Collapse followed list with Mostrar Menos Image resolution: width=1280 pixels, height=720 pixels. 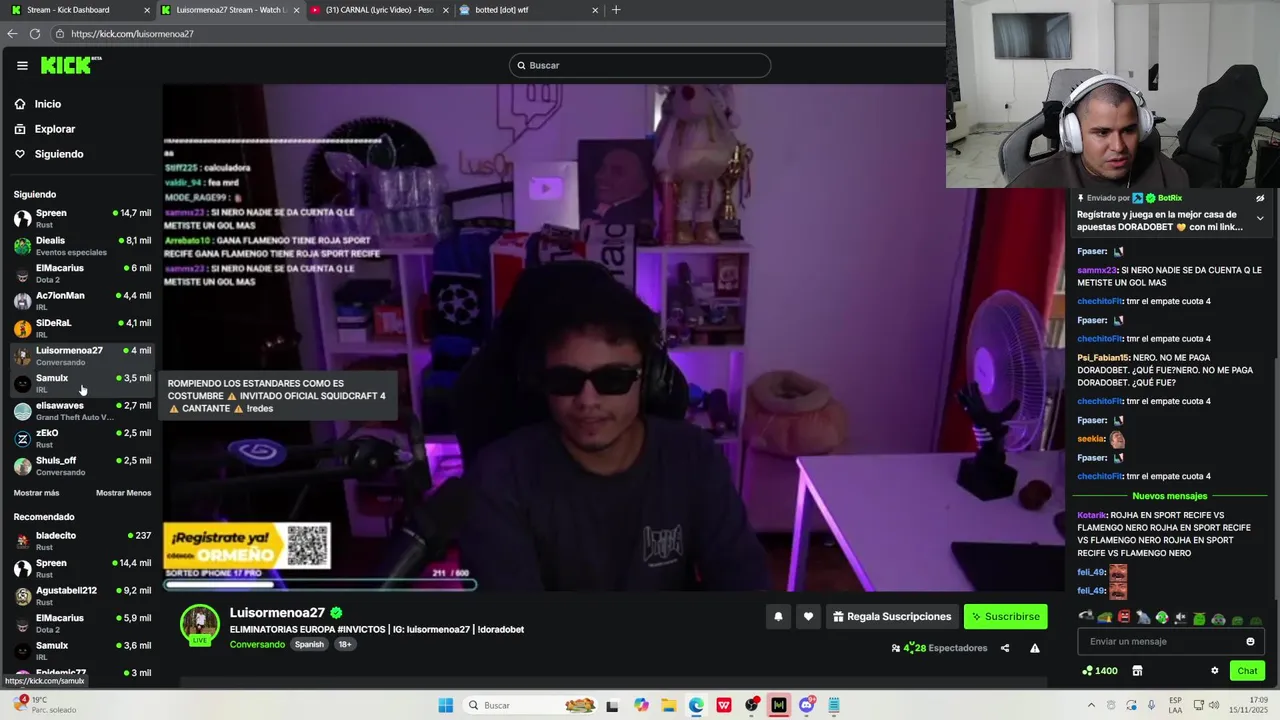pyautogui.click(x=123, y=493)
